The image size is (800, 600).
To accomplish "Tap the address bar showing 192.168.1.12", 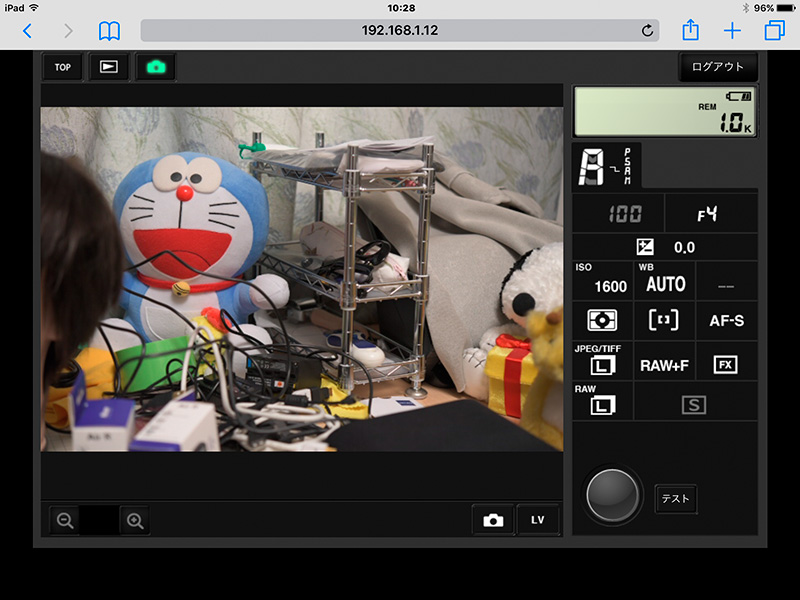I will pyautogui.click(x=399, y=31).
